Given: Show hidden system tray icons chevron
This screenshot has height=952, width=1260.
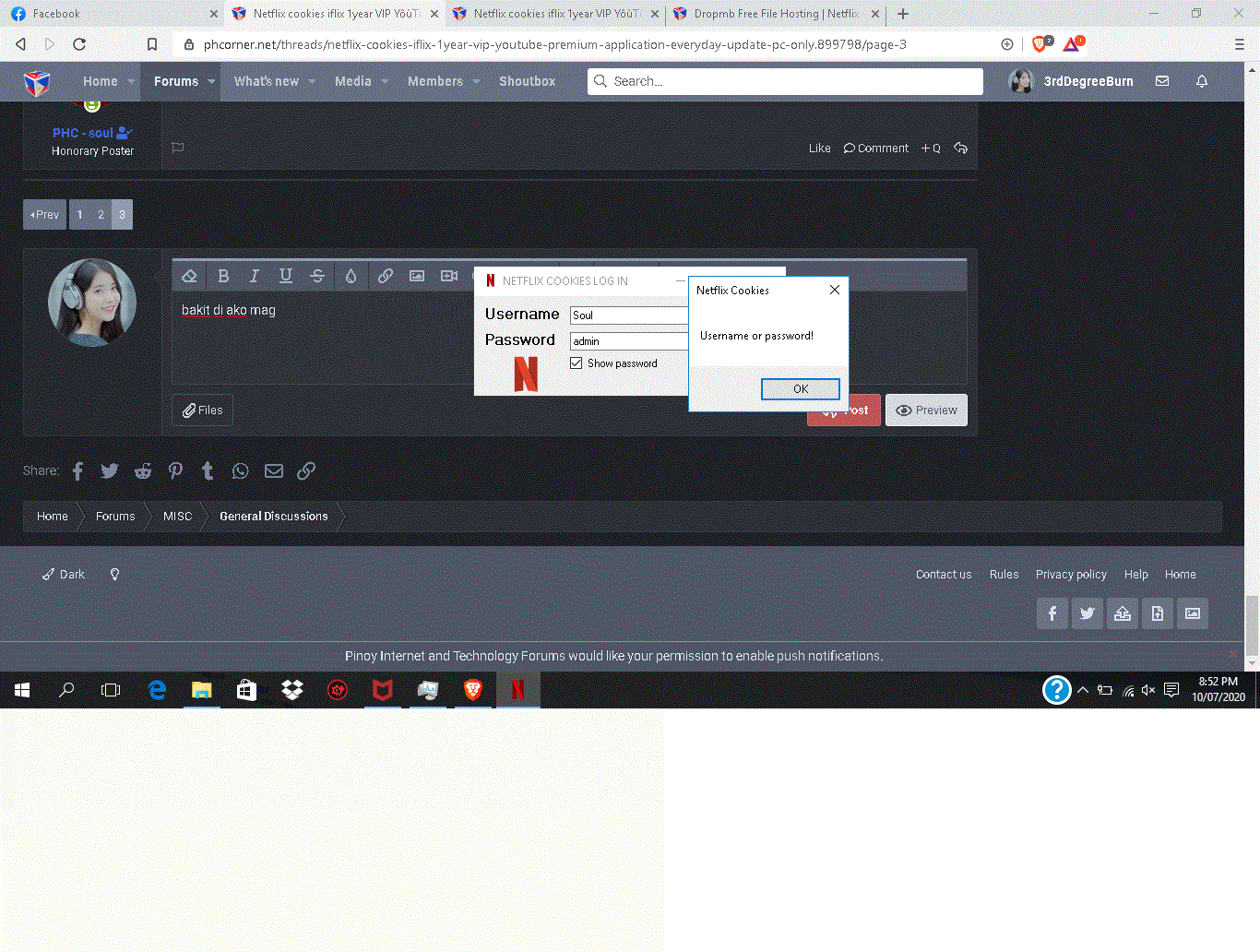Looking at the screenshot, I should point(1083,690).
